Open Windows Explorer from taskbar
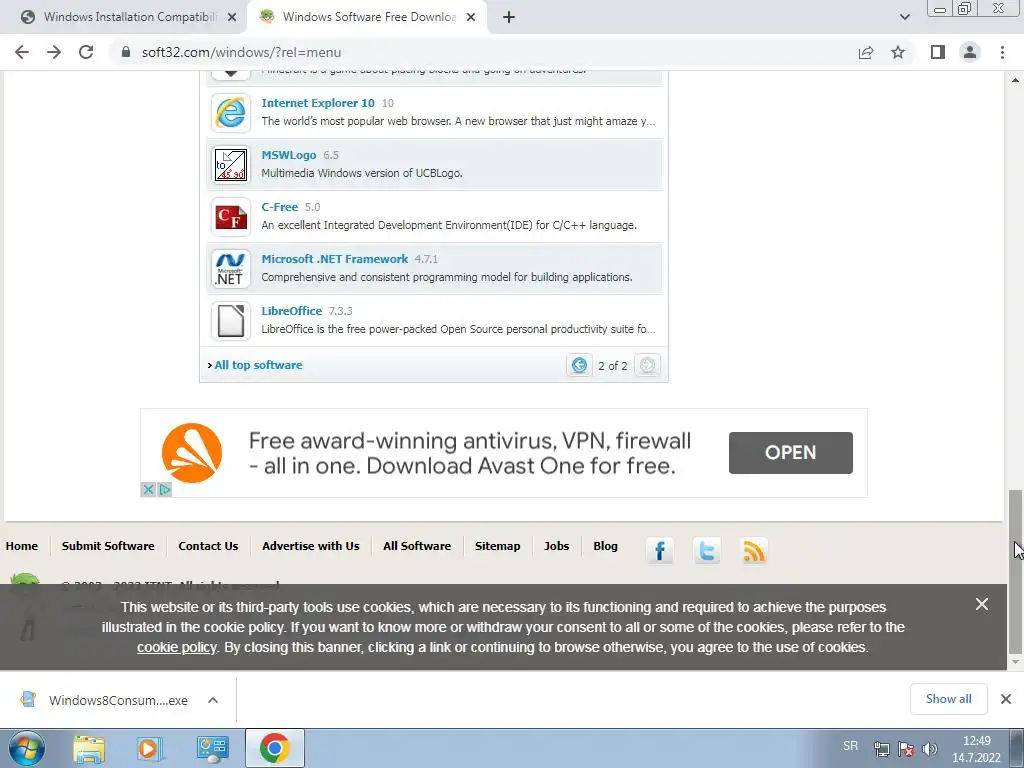The height and width of the screenshot is (768, 1024). pos(89,748)
